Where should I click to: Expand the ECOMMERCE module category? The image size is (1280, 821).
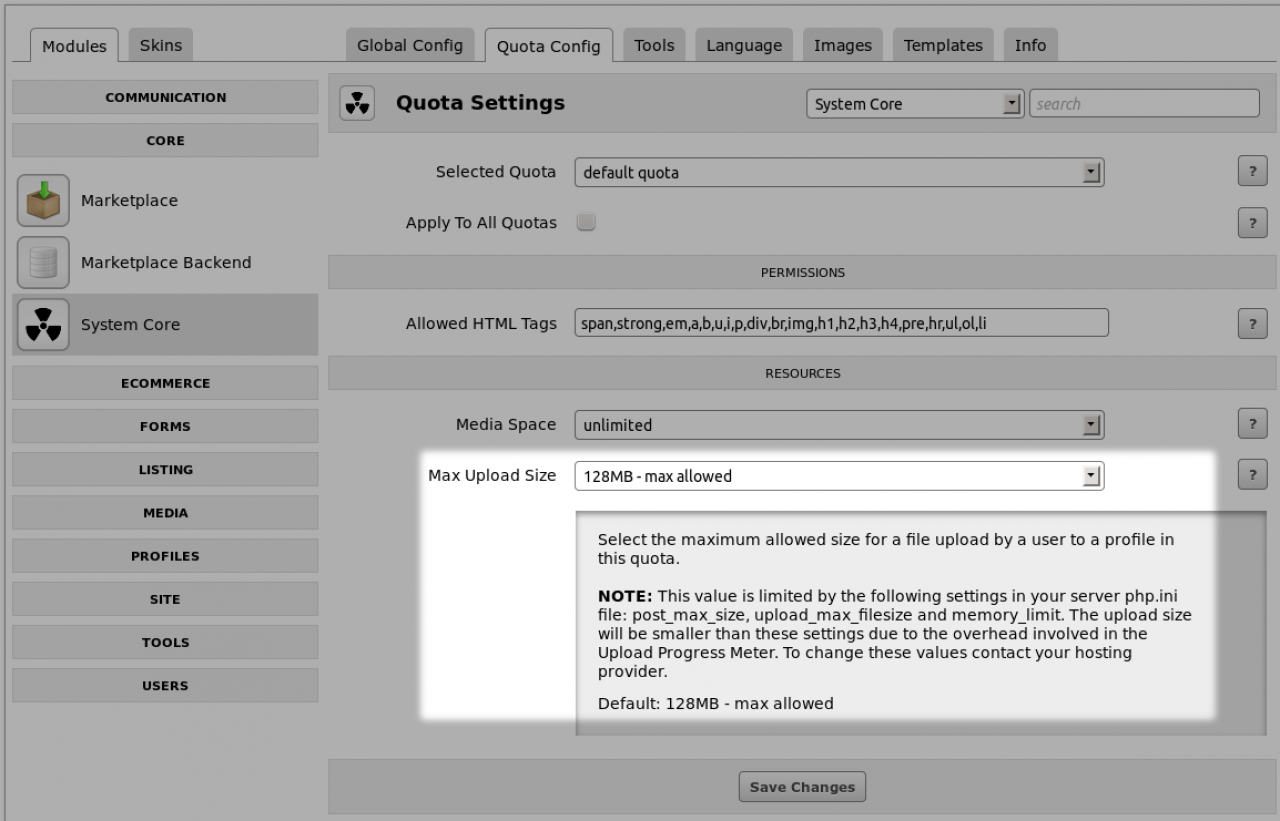click(165, 383)
